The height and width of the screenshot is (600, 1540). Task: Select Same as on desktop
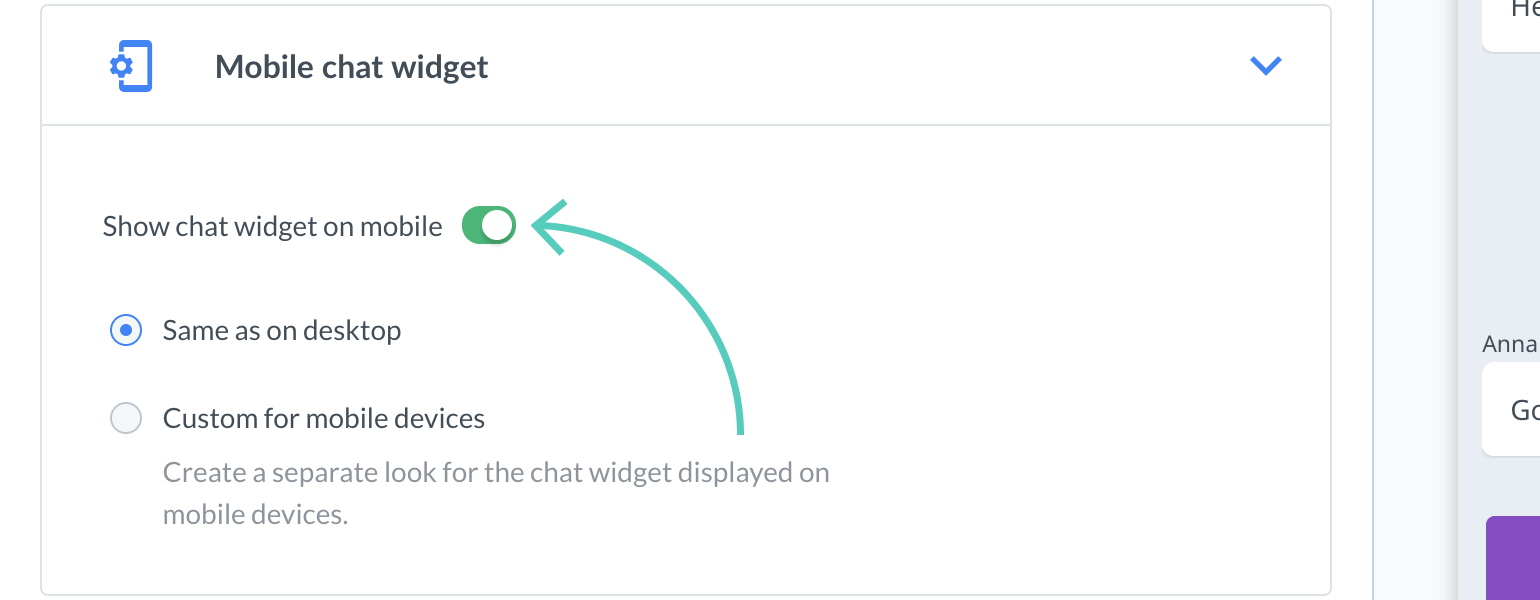(x=126, y=330)
